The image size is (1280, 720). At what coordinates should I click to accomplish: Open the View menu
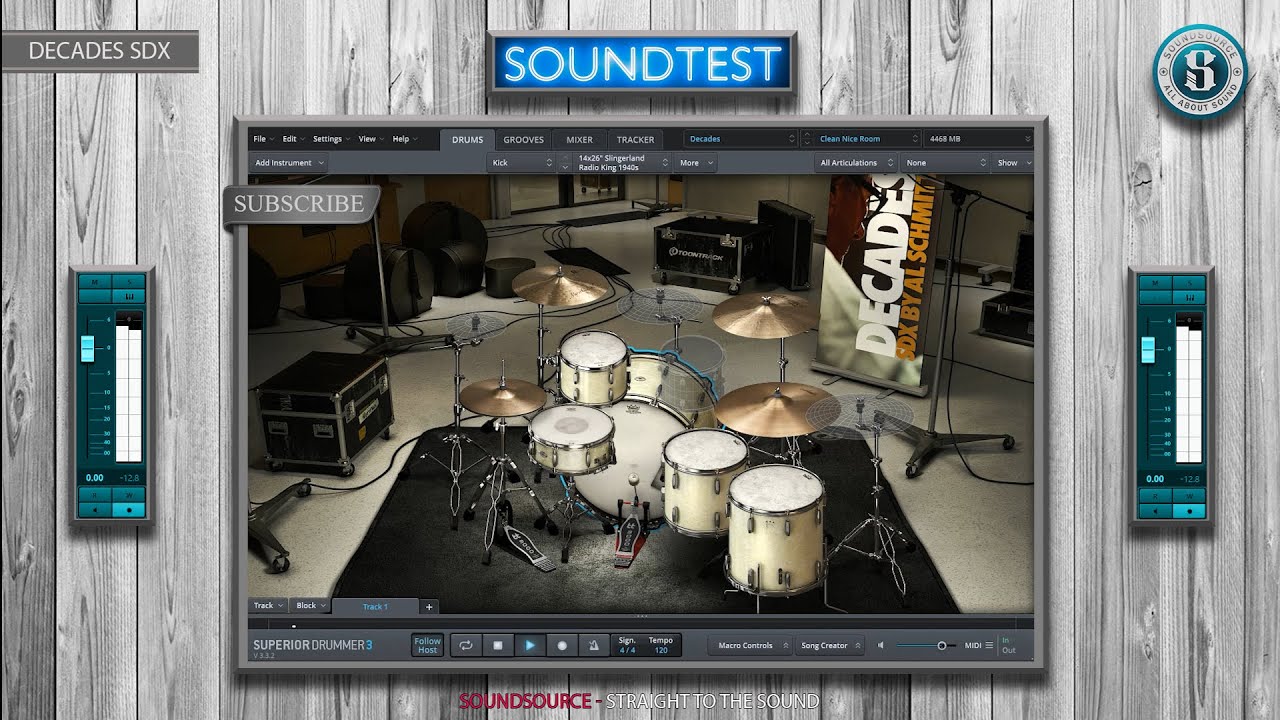[370, 139]
